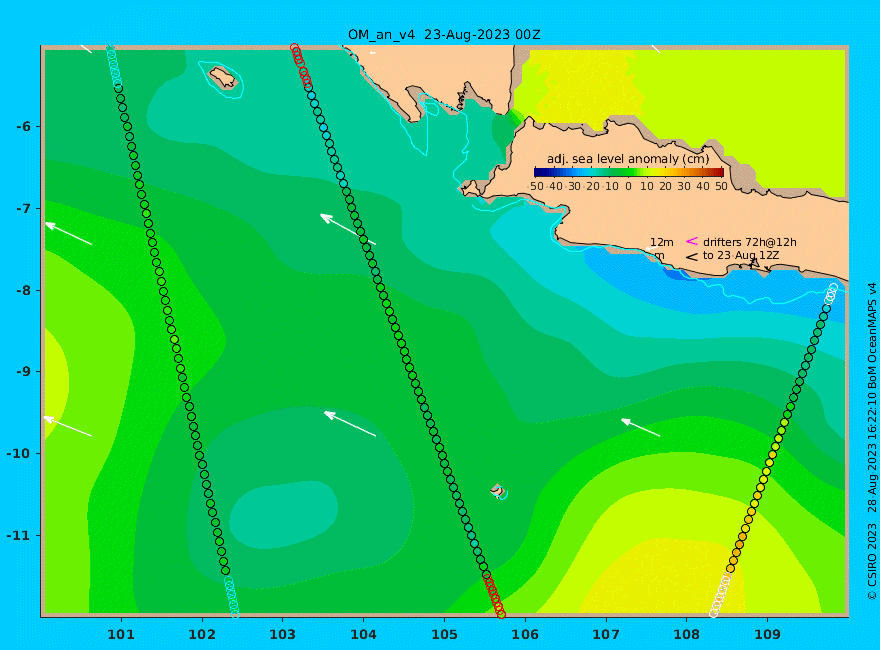Click latitude label -7
This screenshot has height=650, width=880.
[24, 209]
